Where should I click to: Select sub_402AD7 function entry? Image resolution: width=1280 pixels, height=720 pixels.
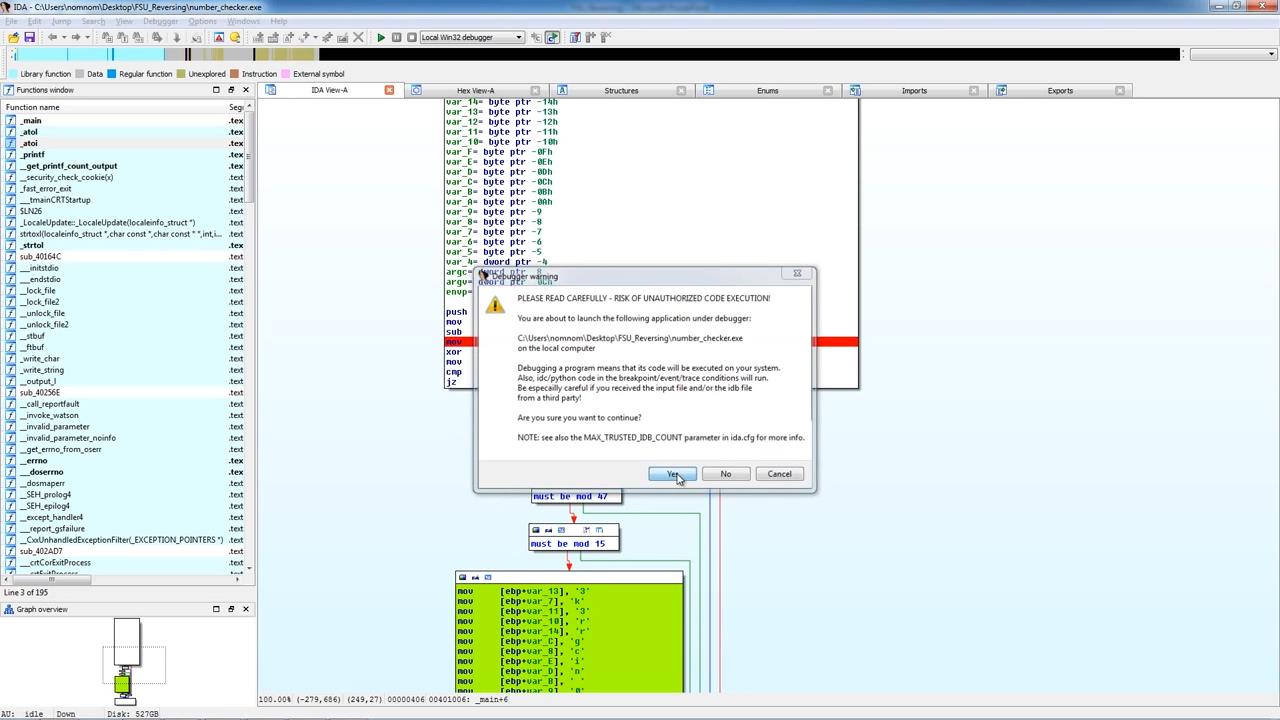coord(124,551)
